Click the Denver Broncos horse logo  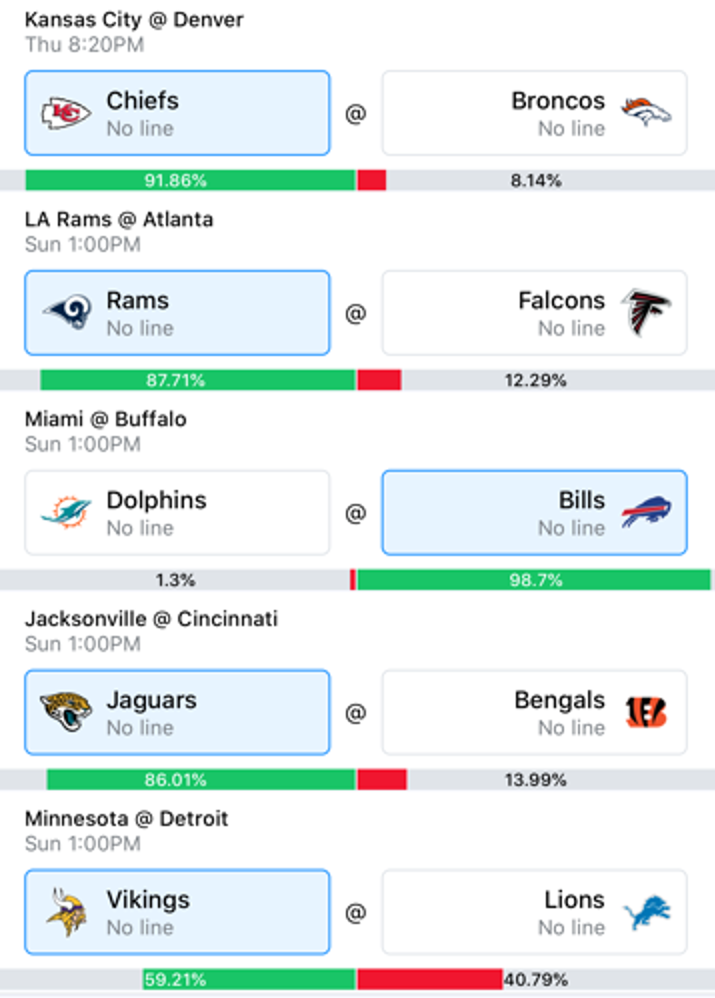tap(646, 112)
